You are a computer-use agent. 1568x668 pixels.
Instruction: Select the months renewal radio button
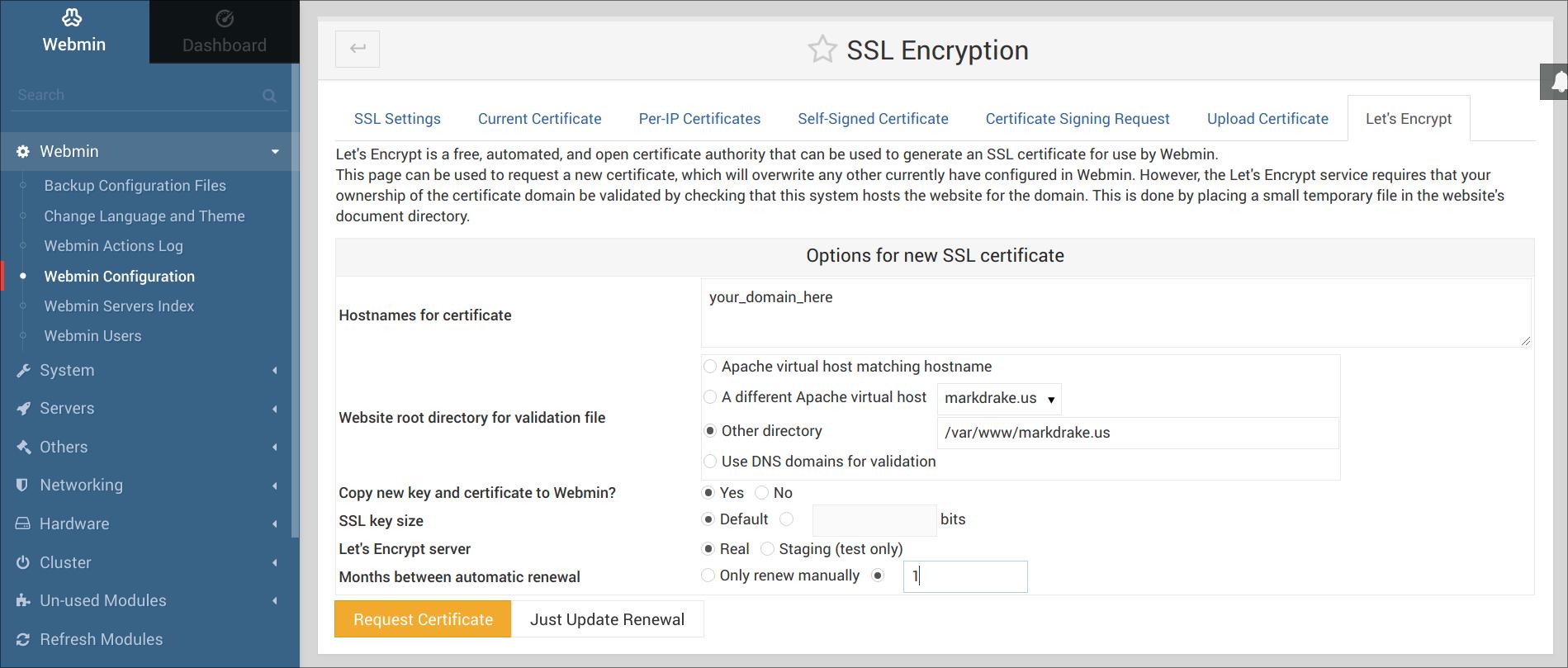(878, 576)
